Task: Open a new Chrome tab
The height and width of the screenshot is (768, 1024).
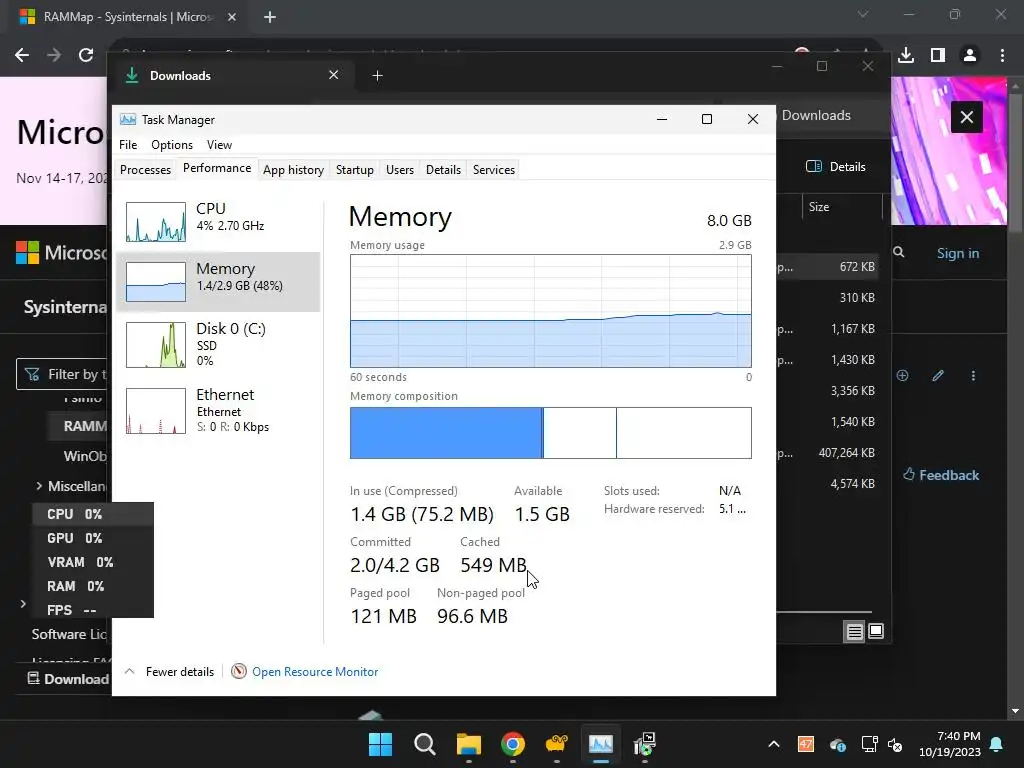Action: tap(270, 17)
